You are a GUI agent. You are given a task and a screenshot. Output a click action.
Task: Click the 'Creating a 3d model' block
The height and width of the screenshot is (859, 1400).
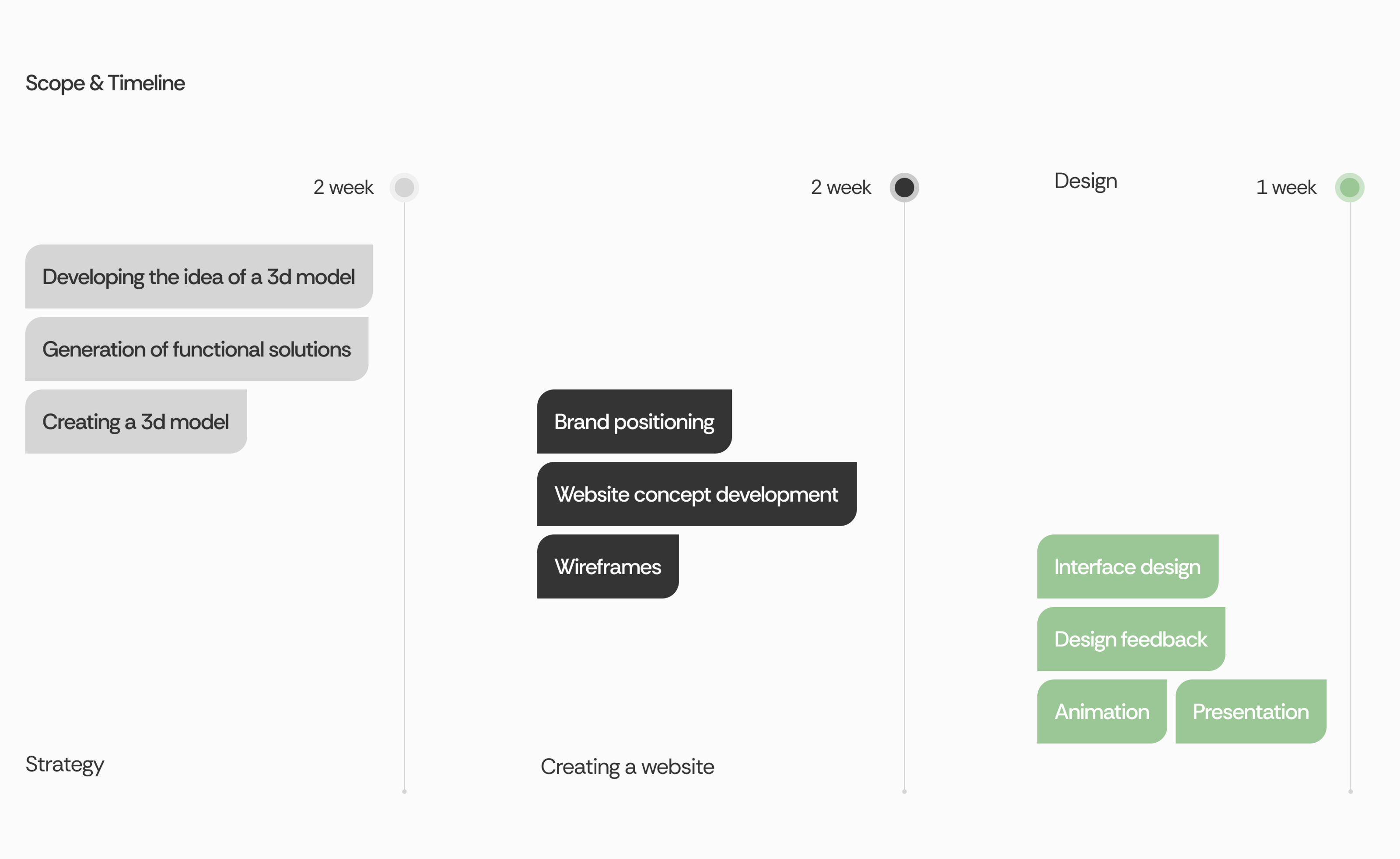pos(136,422)
